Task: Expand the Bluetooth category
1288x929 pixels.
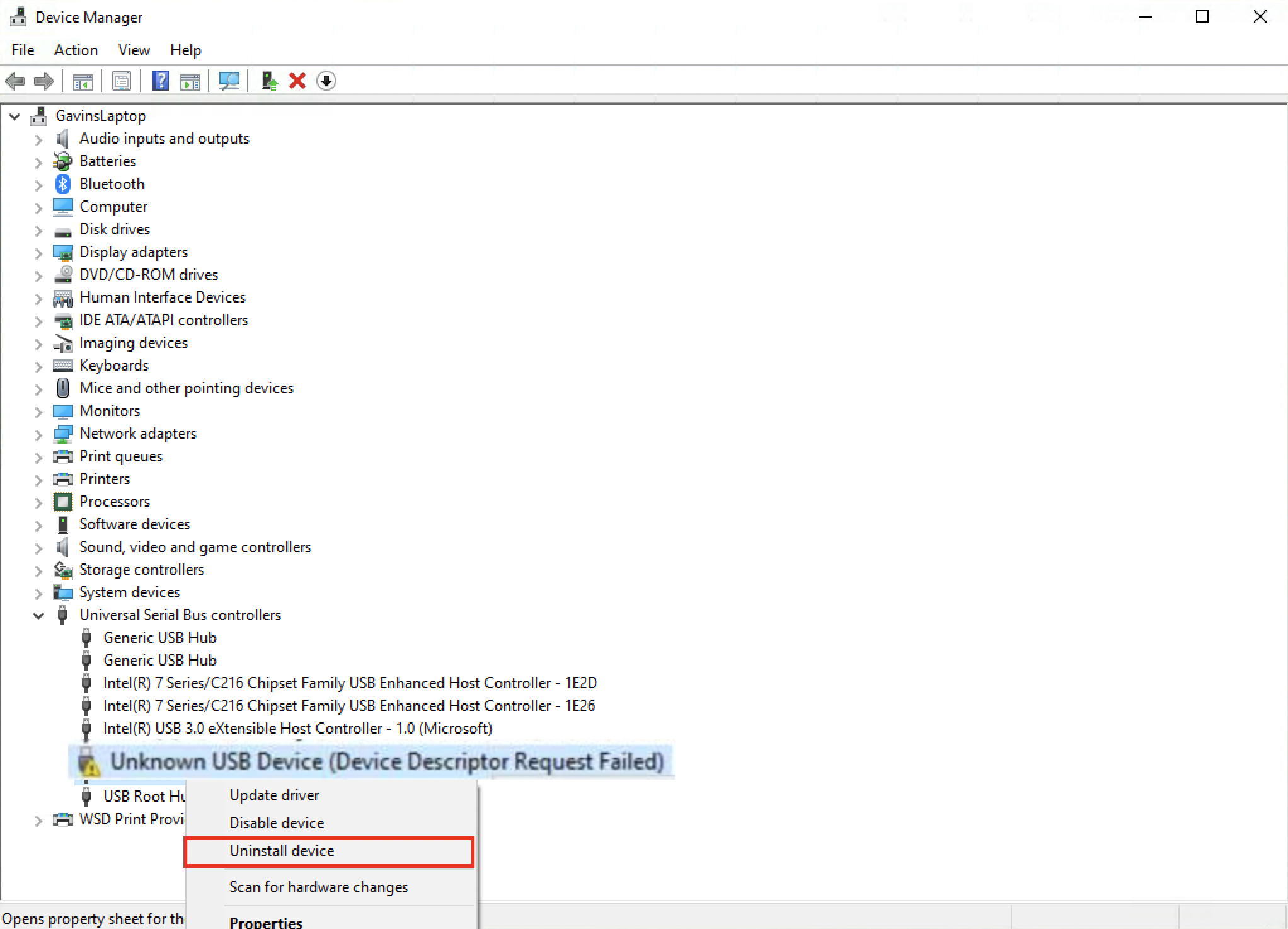Action: click(38, 185)
